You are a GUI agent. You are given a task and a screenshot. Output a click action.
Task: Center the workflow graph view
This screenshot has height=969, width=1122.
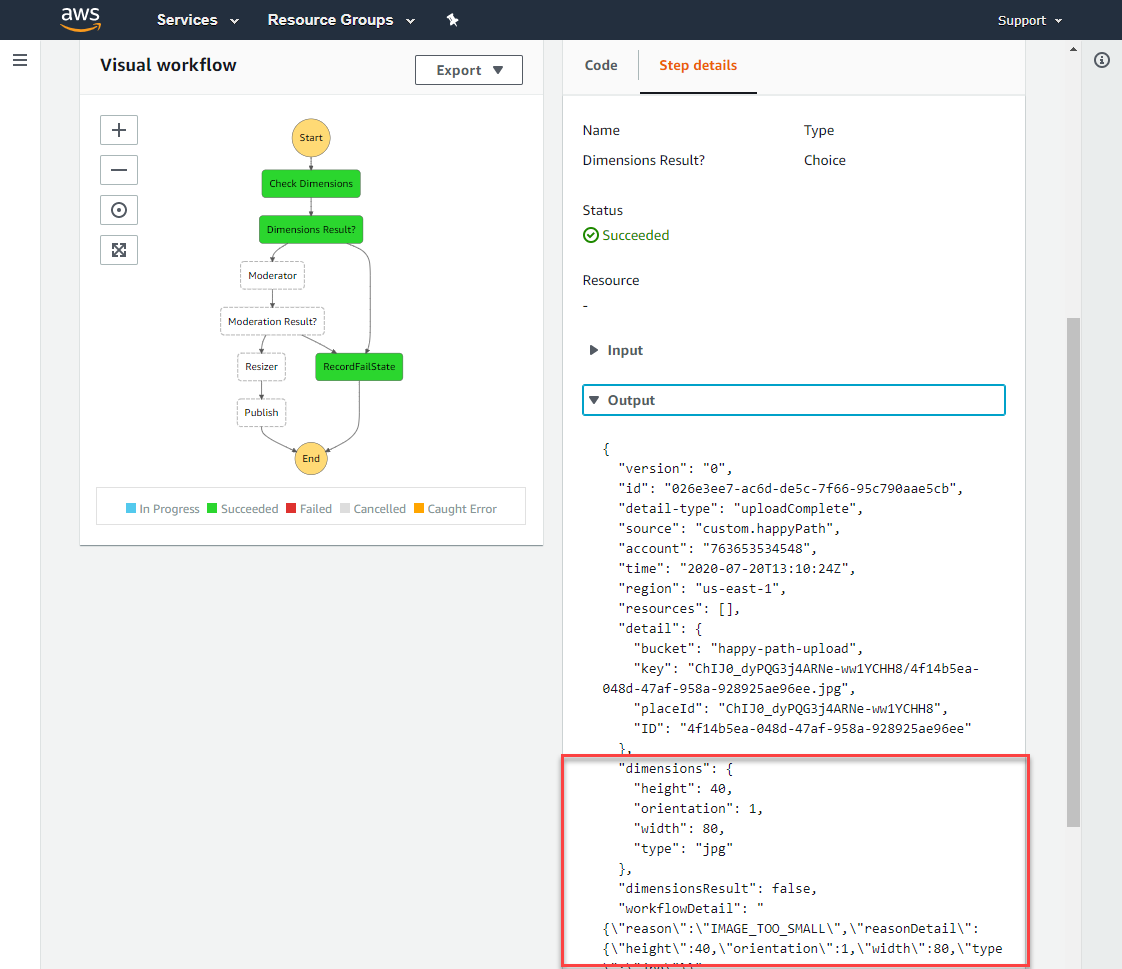point(119,210)
